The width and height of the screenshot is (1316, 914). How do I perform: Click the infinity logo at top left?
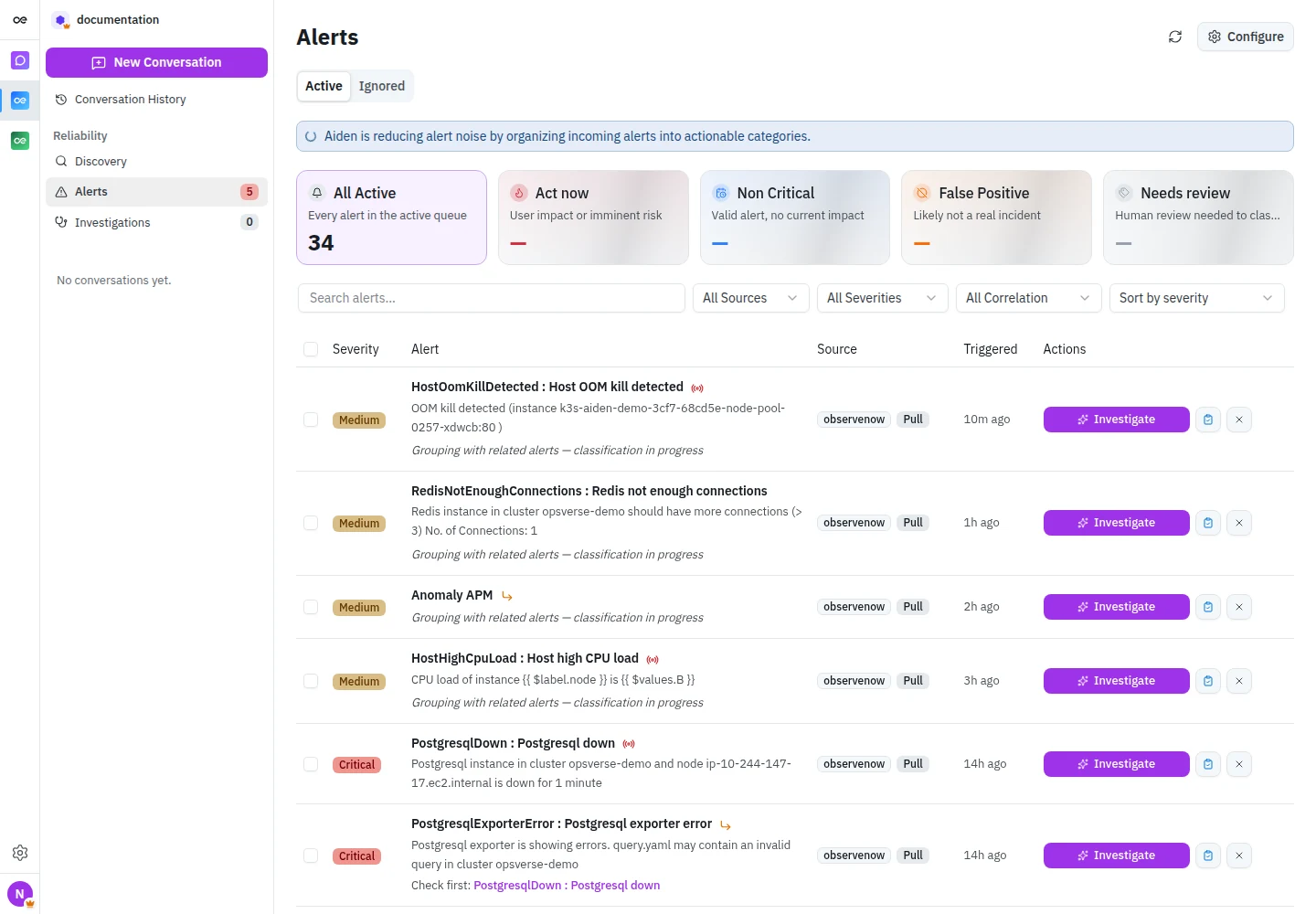point(20,19)
